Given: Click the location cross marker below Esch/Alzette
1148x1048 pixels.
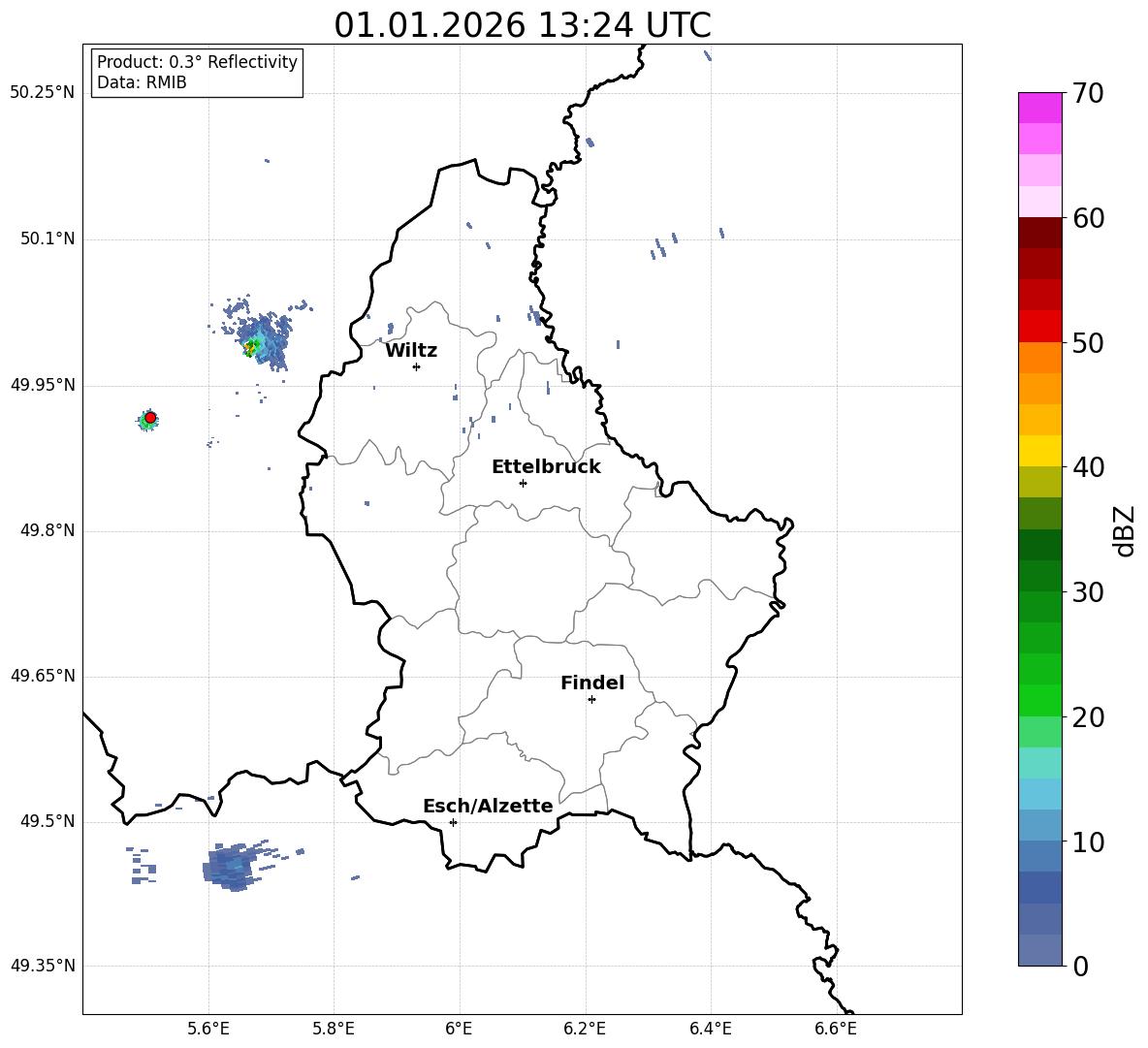Looking at the screenshot, I should pos(453,822).
